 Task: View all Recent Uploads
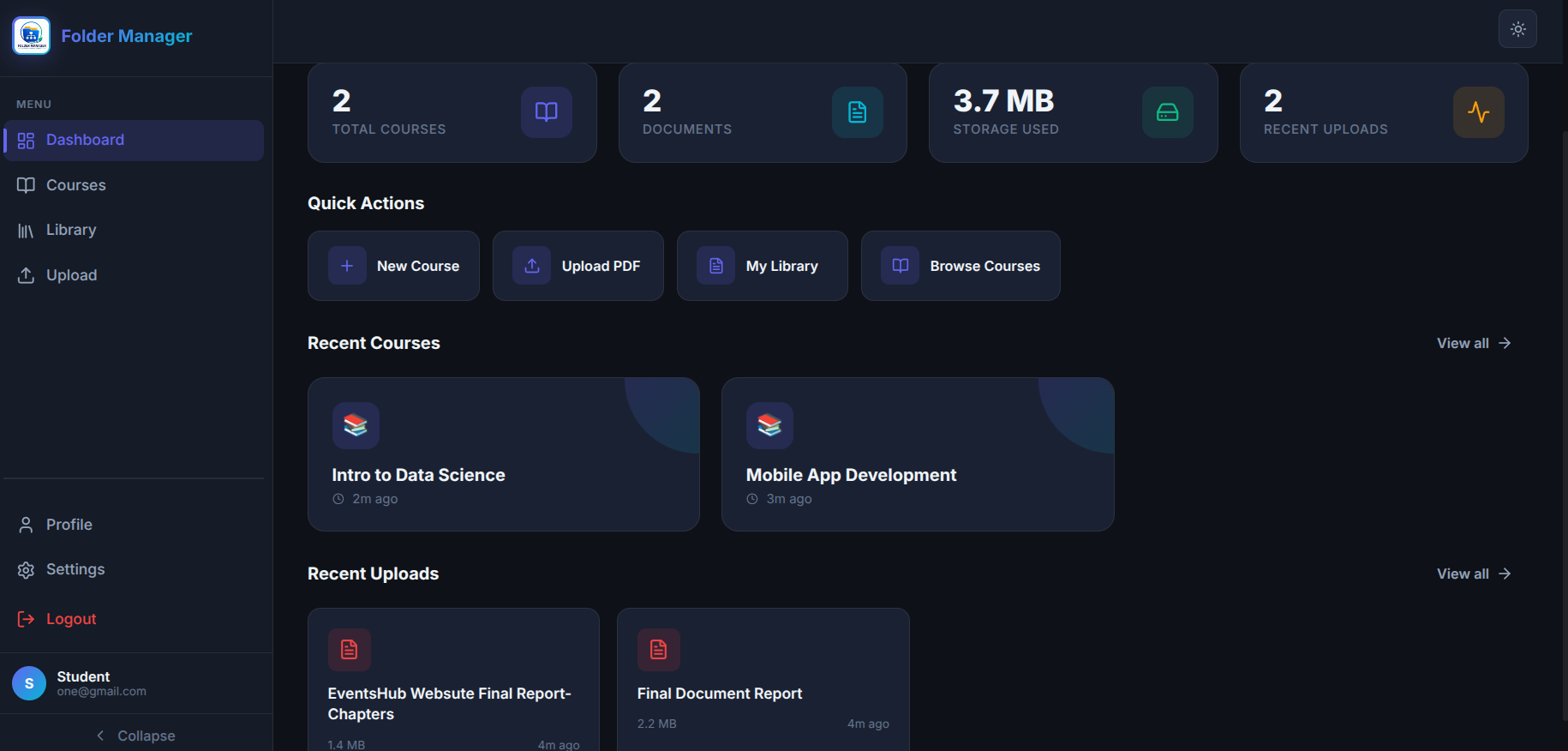coord(1474,574)
